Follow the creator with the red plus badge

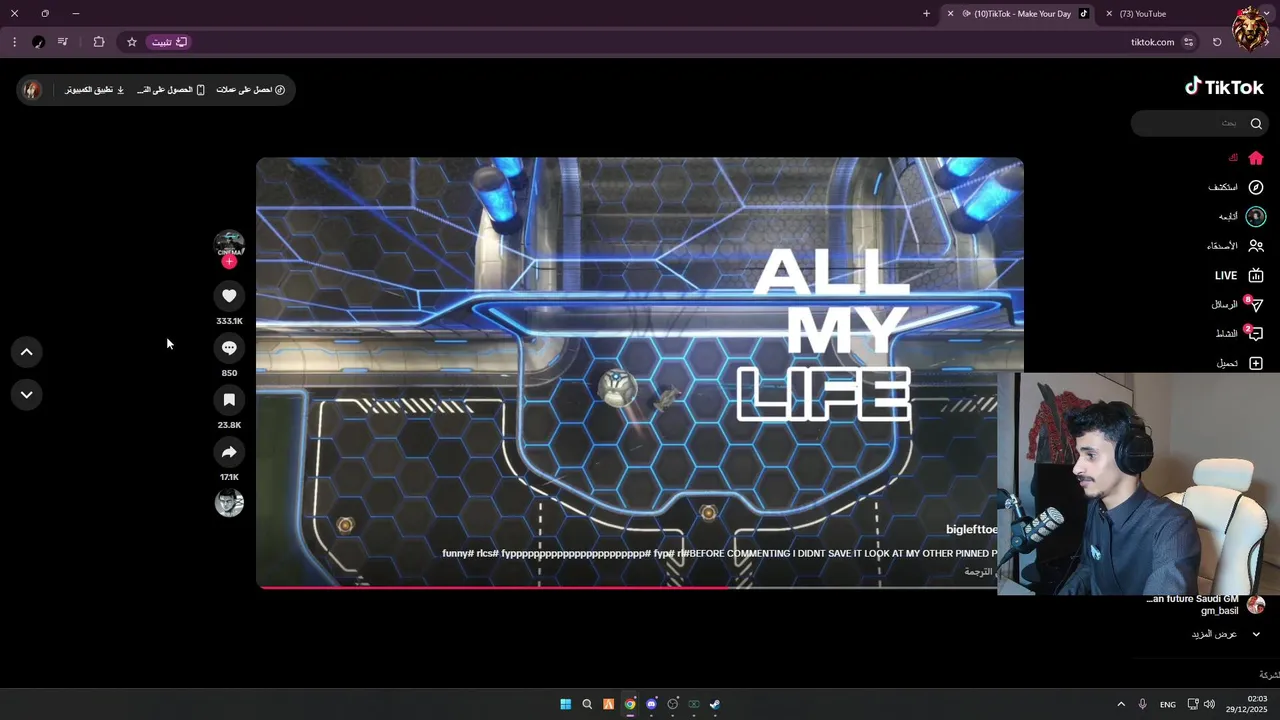pyautogui.click(x=229, y=261)
